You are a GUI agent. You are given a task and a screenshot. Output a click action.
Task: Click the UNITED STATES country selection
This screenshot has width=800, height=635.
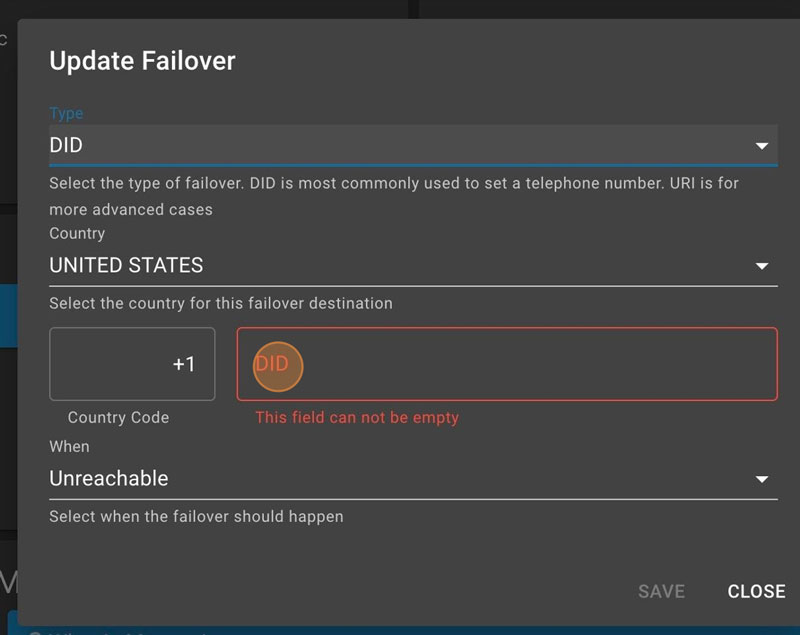(126, 265)
